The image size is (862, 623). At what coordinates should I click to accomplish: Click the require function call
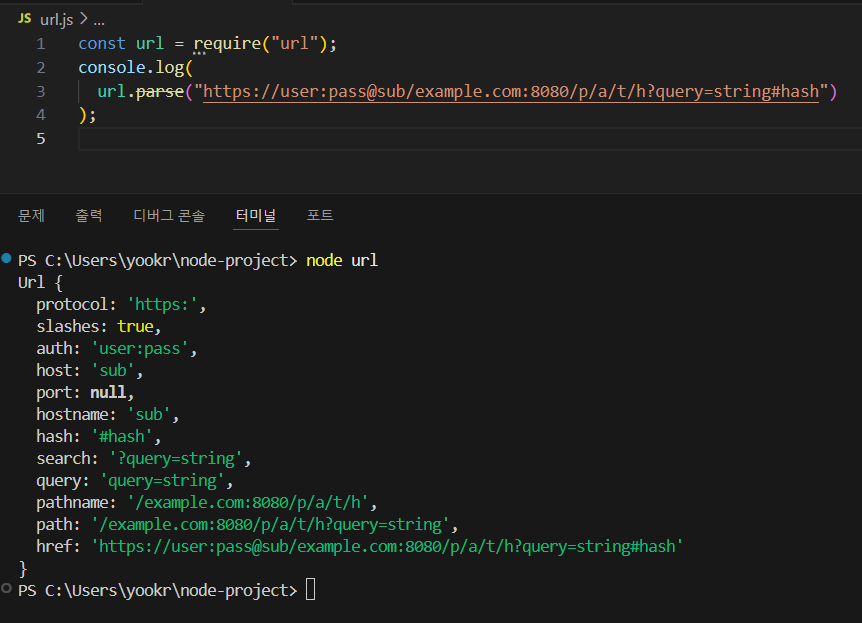click(227, 43)
